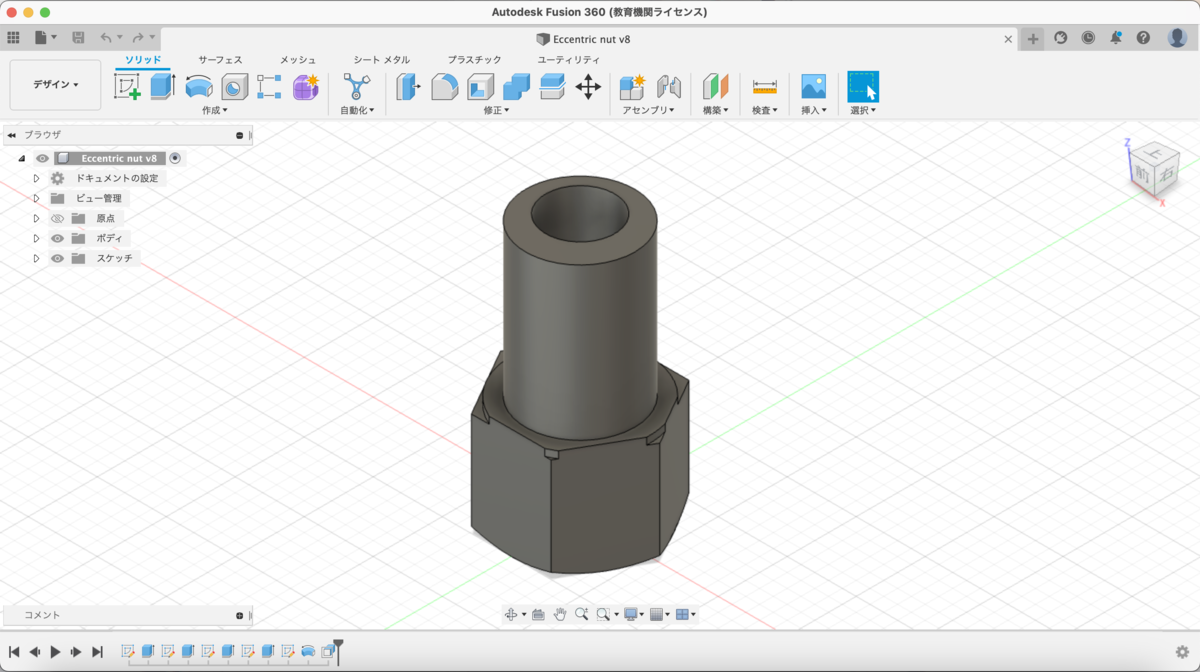
Task: Create a New Component
Action: 632,87
